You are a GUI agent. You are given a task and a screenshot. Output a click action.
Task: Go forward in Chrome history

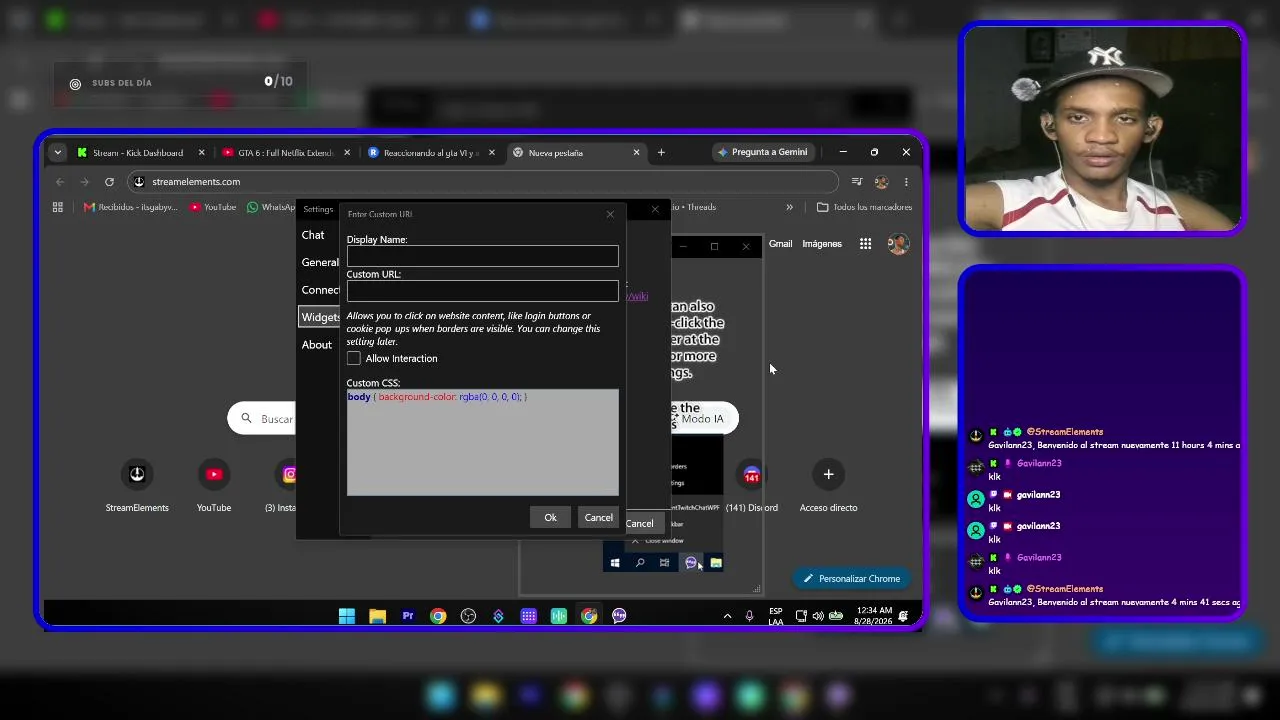point(84,182)
